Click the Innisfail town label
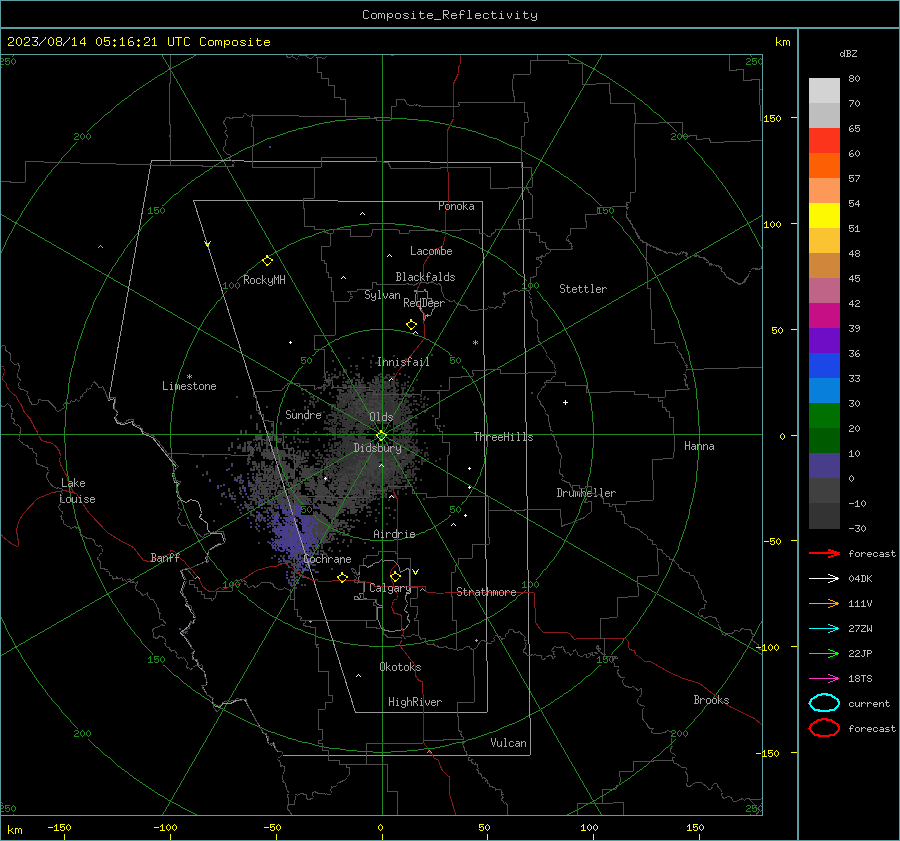 (x=403, y=362)
